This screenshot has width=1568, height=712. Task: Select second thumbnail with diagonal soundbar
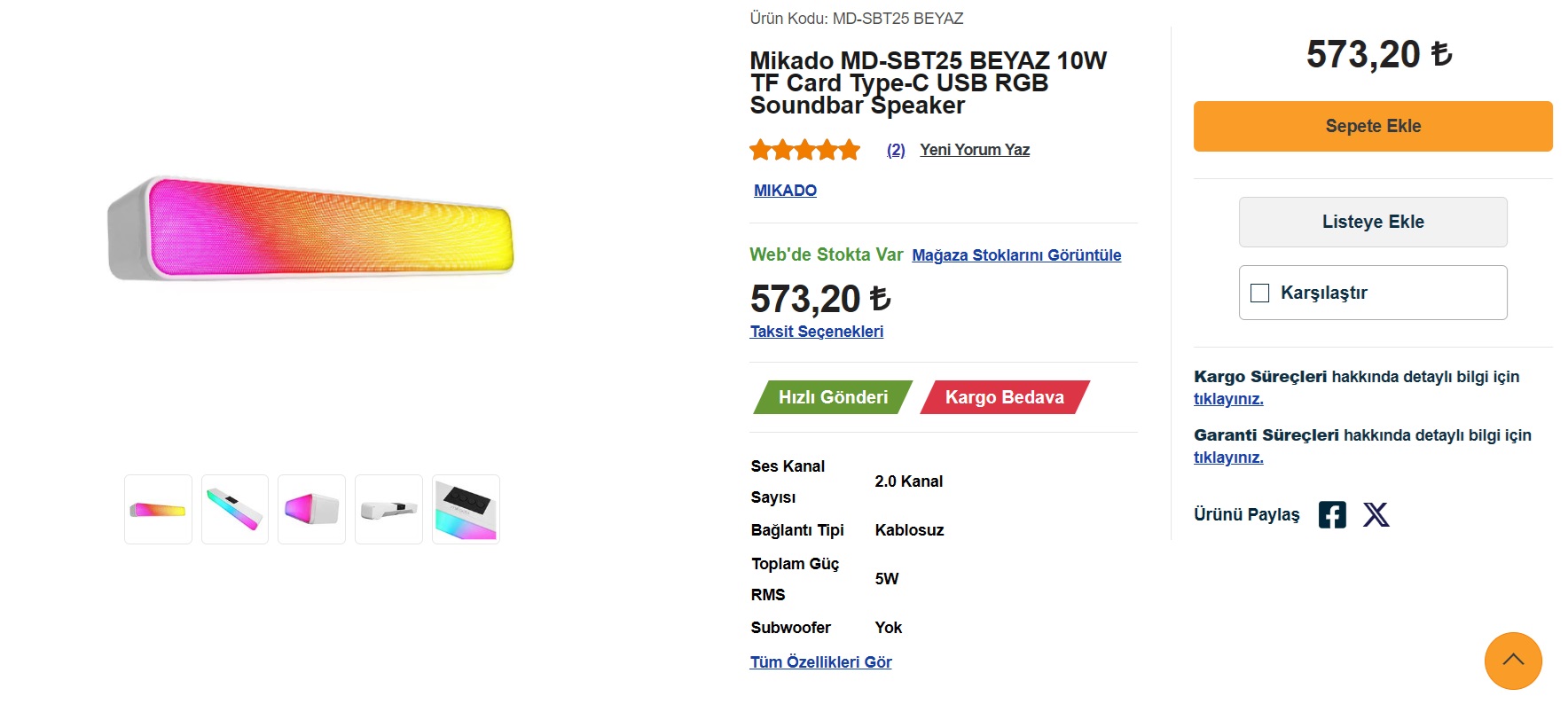(x=235, y=510)
